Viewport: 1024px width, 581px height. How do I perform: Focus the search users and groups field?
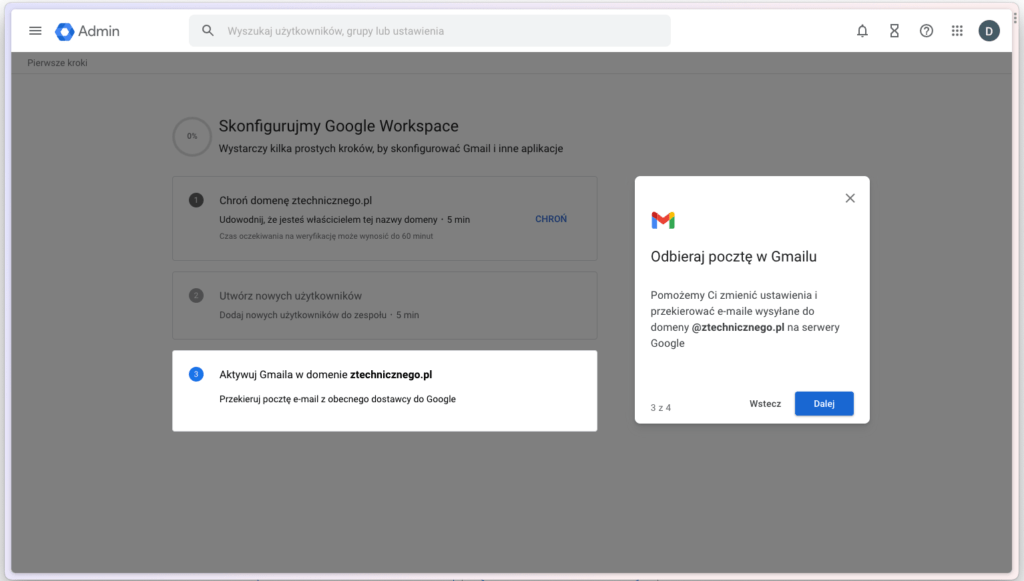pyautogui.click(x=430, y=31)
